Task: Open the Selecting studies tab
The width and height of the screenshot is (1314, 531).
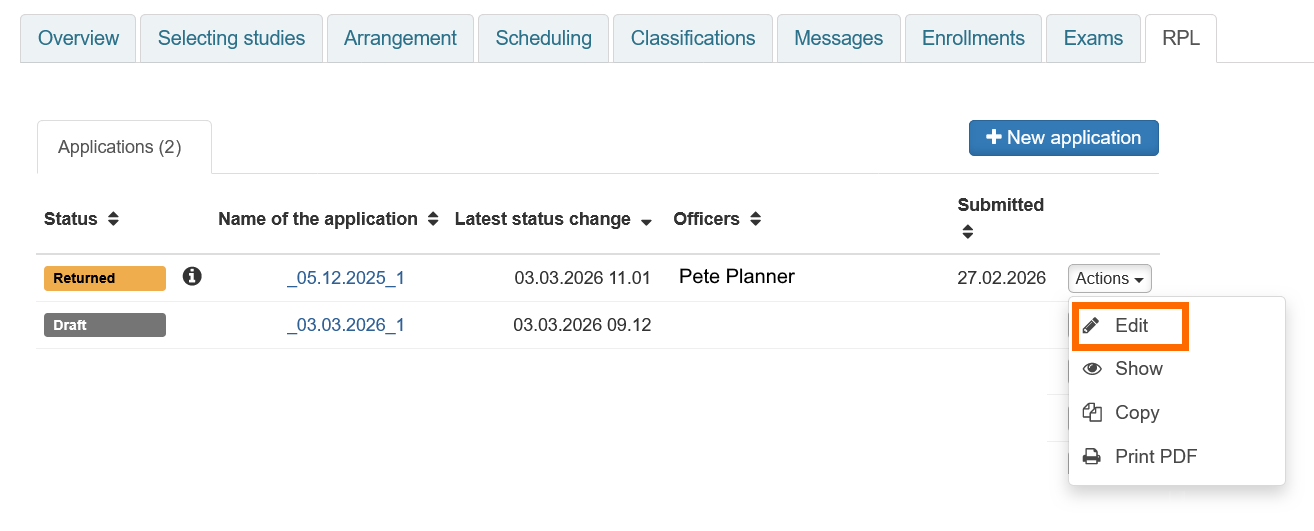Action: [231, 38]
